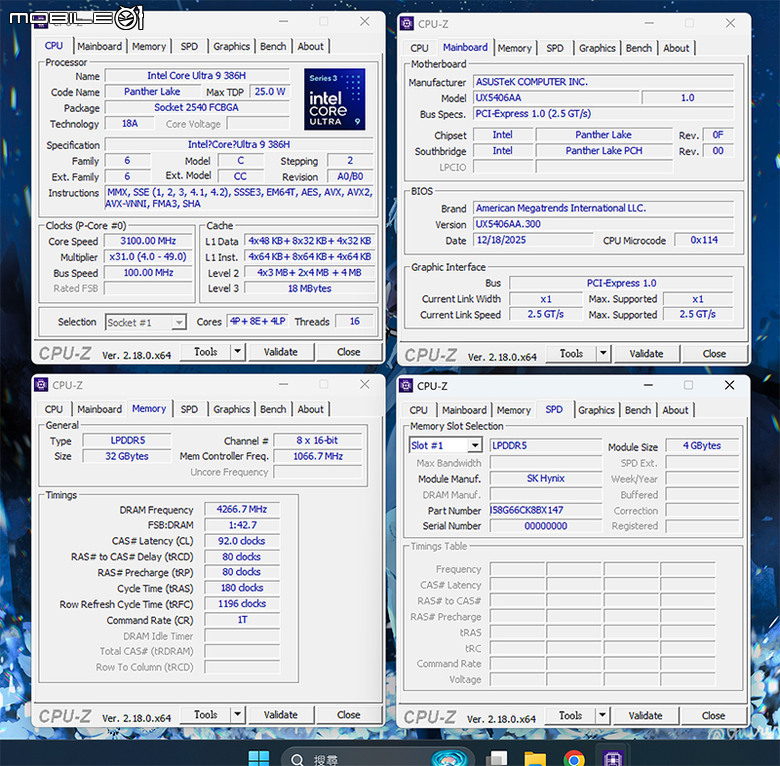780x766 pixels.
Task: Open the Windows Start menu
Action: point(259,758)
